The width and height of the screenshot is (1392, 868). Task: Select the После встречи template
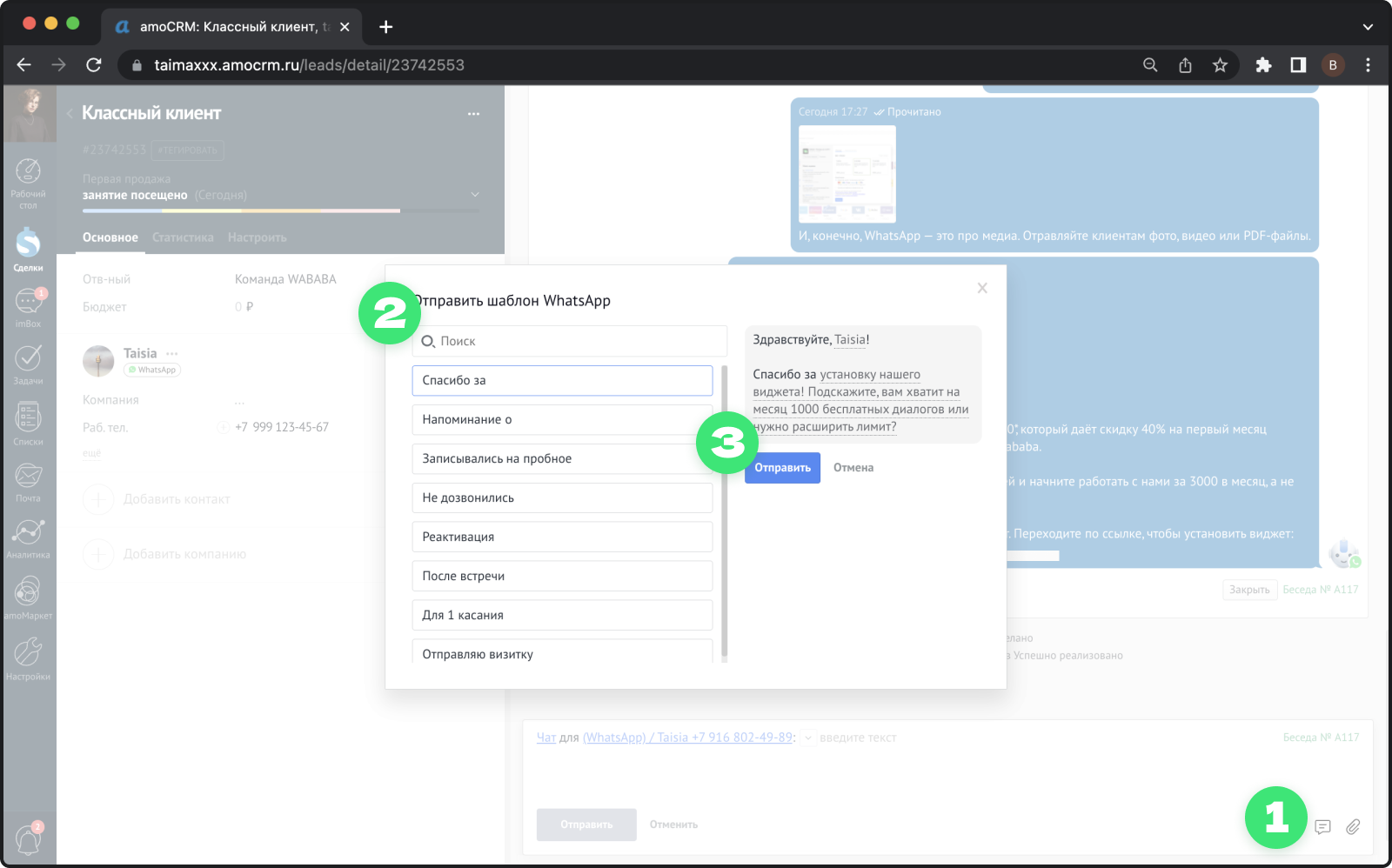click(x=562, y=577)
